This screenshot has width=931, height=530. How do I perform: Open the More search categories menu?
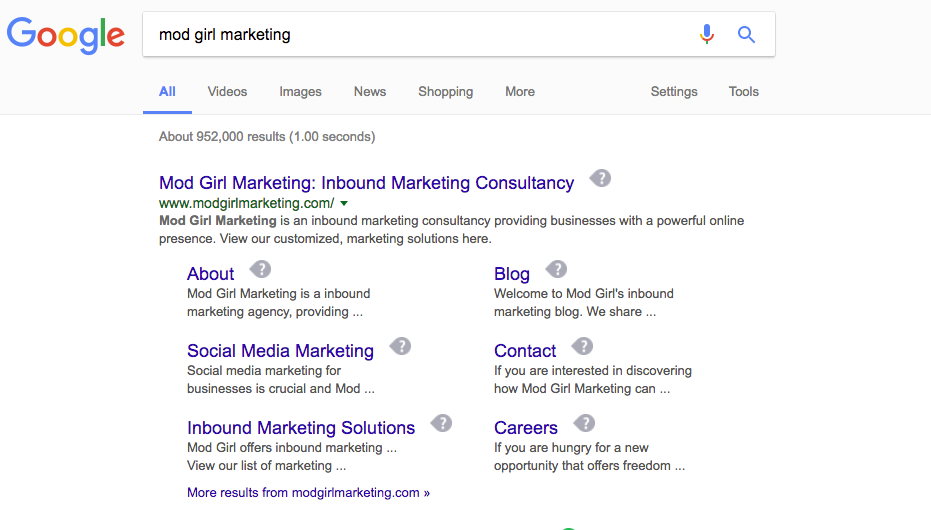click(520, 91)
